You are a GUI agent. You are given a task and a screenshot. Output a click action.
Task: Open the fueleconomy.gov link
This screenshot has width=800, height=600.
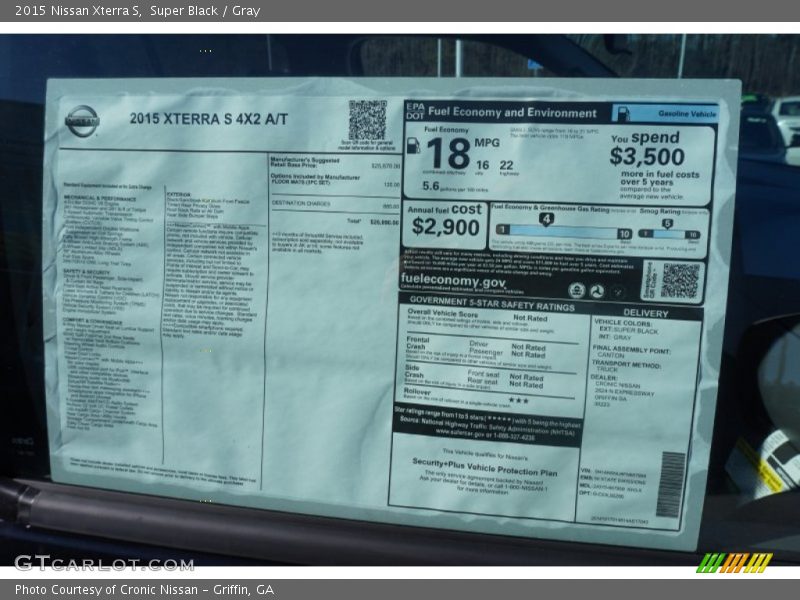pos(453,280)
